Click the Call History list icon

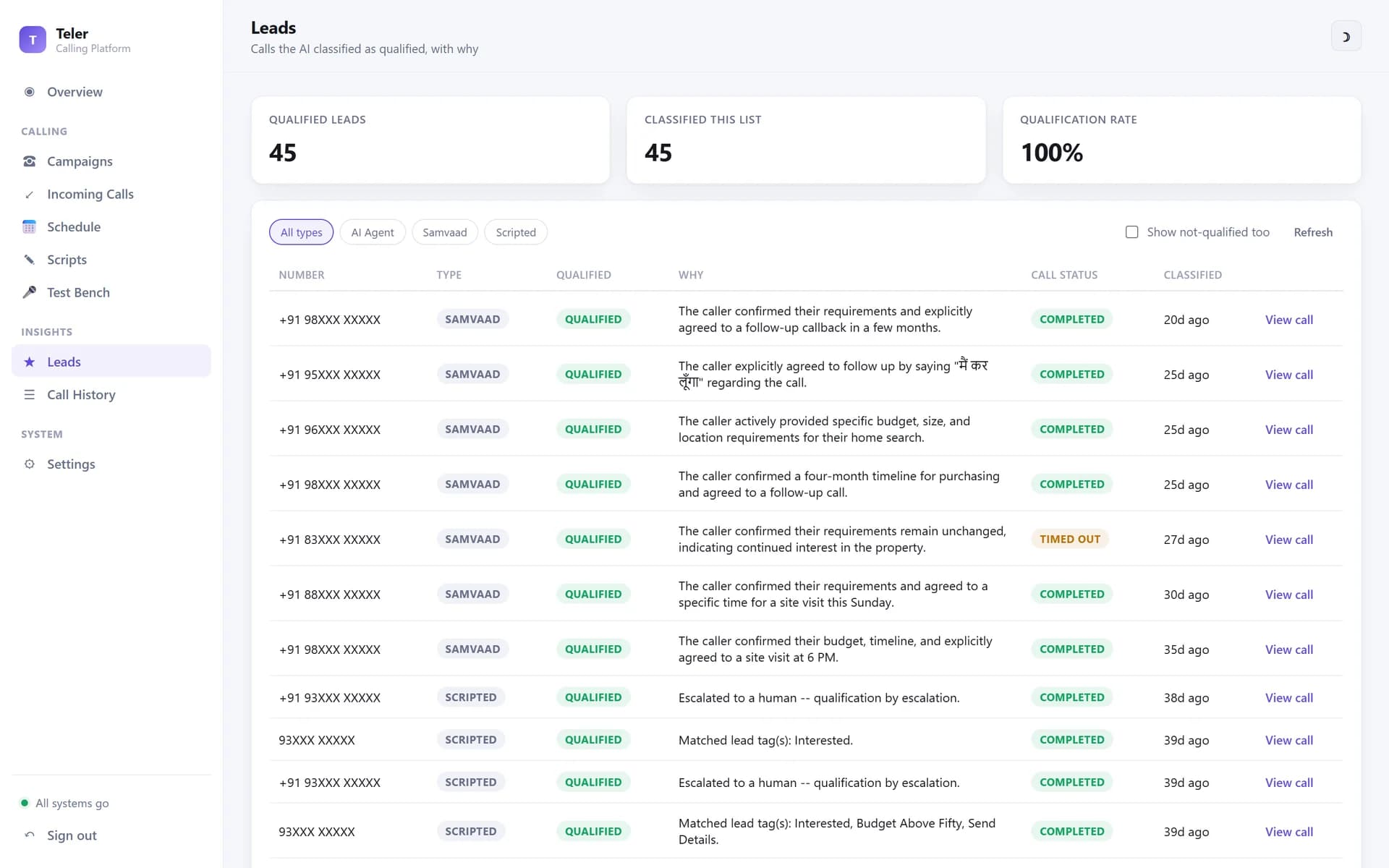[x=30, y=395]
